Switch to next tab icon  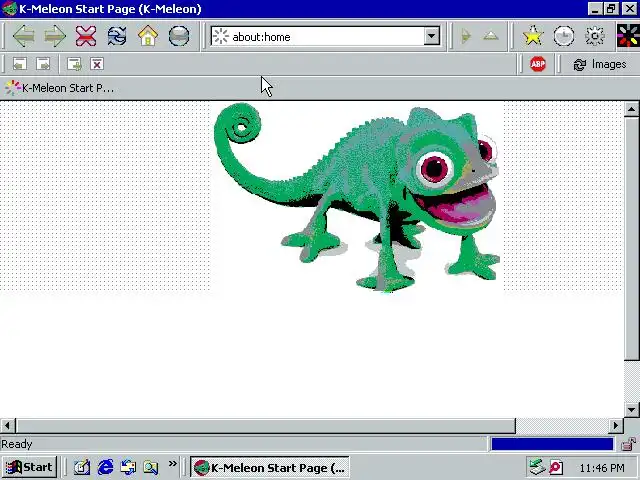[43, 64]
